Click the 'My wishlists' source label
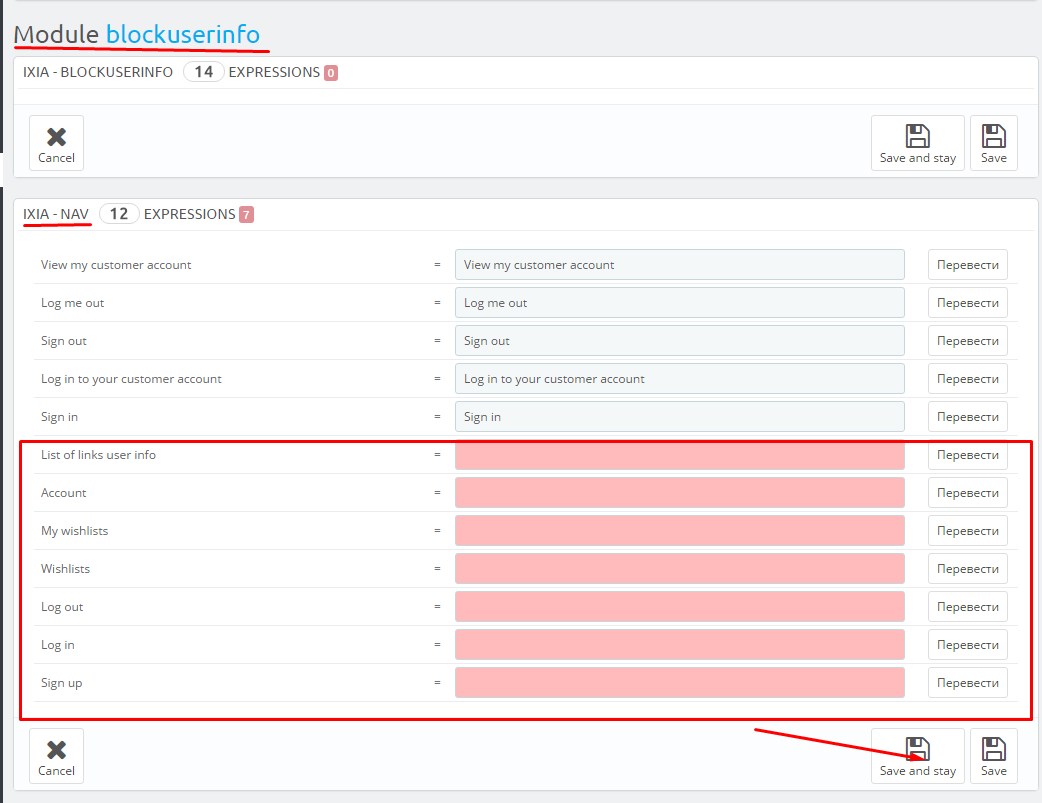Image resolution: width=1042 pixels, height=803 pixels. (74, 530)
